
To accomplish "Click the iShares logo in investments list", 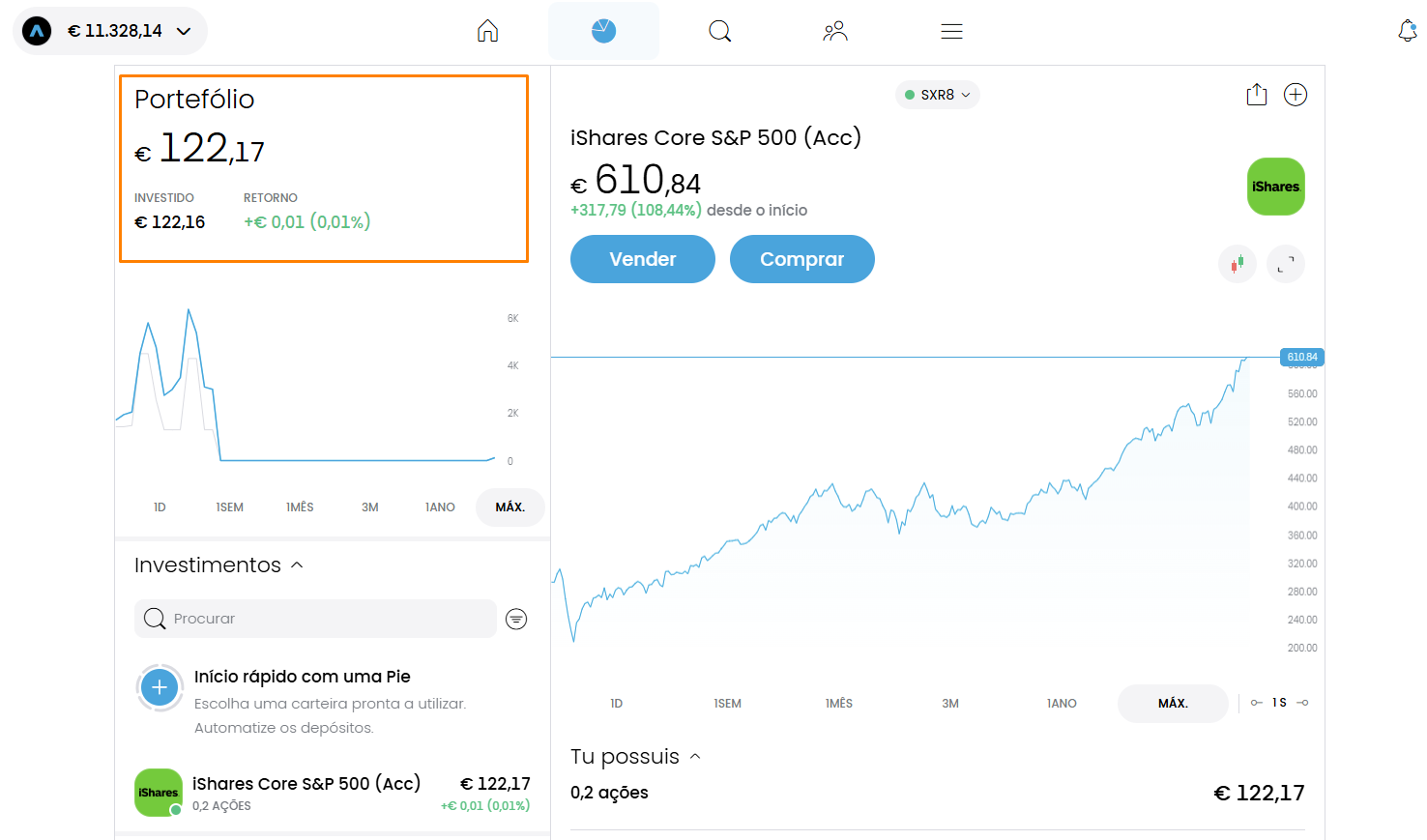I will click(159, 793).
